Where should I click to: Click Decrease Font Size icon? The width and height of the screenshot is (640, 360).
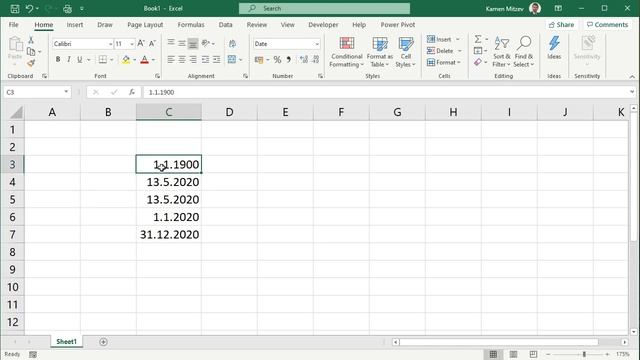click(x=152, y=43)
